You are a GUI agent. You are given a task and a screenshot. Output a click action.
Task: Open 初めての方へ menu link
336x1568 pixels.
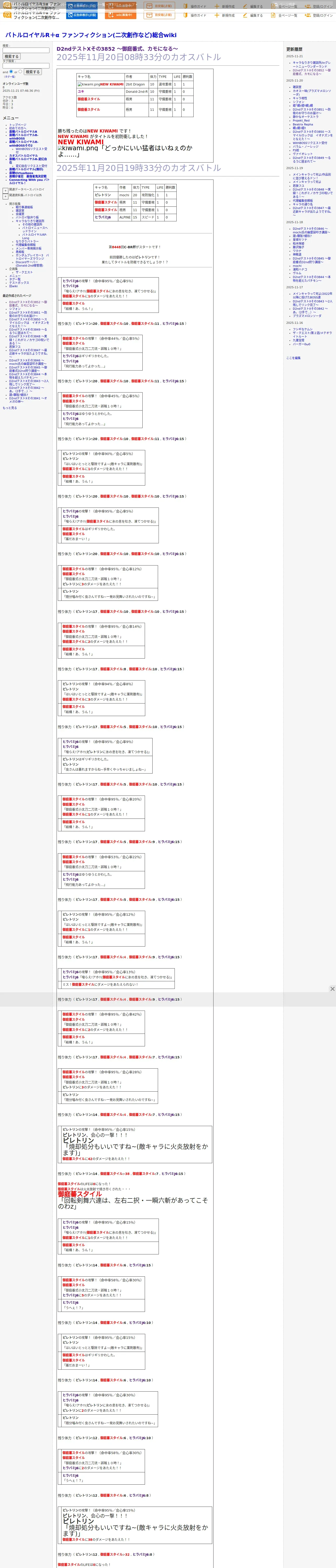[18, 128]
